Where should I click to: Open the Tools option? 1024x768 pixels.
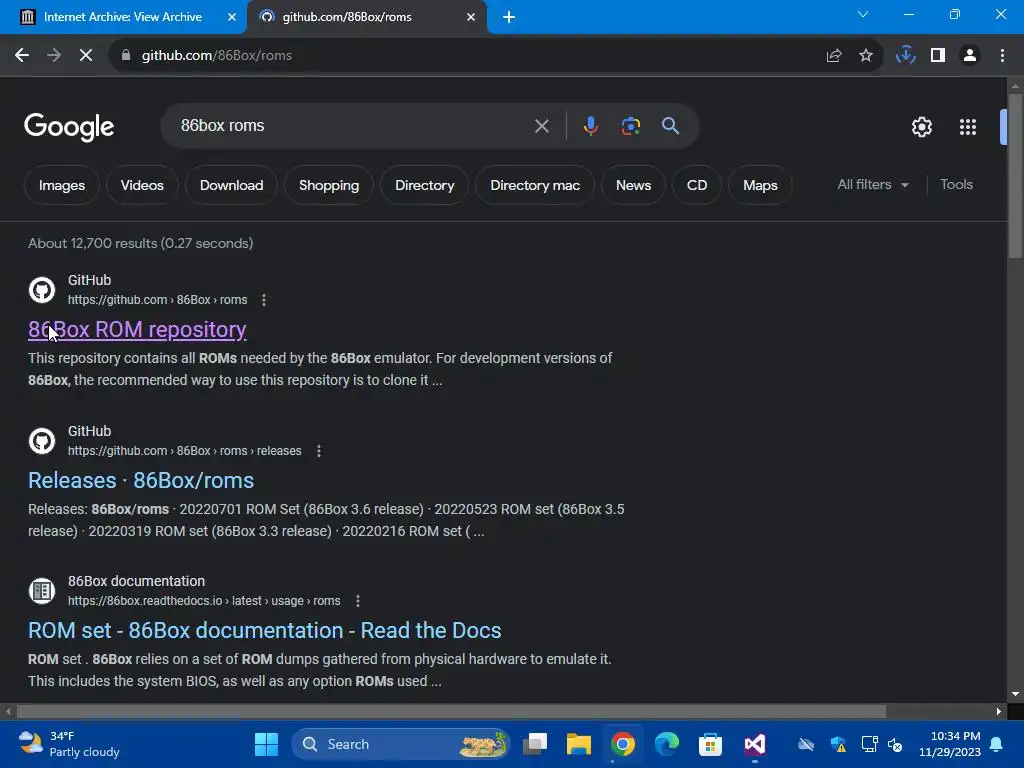(x=956, y=185)
